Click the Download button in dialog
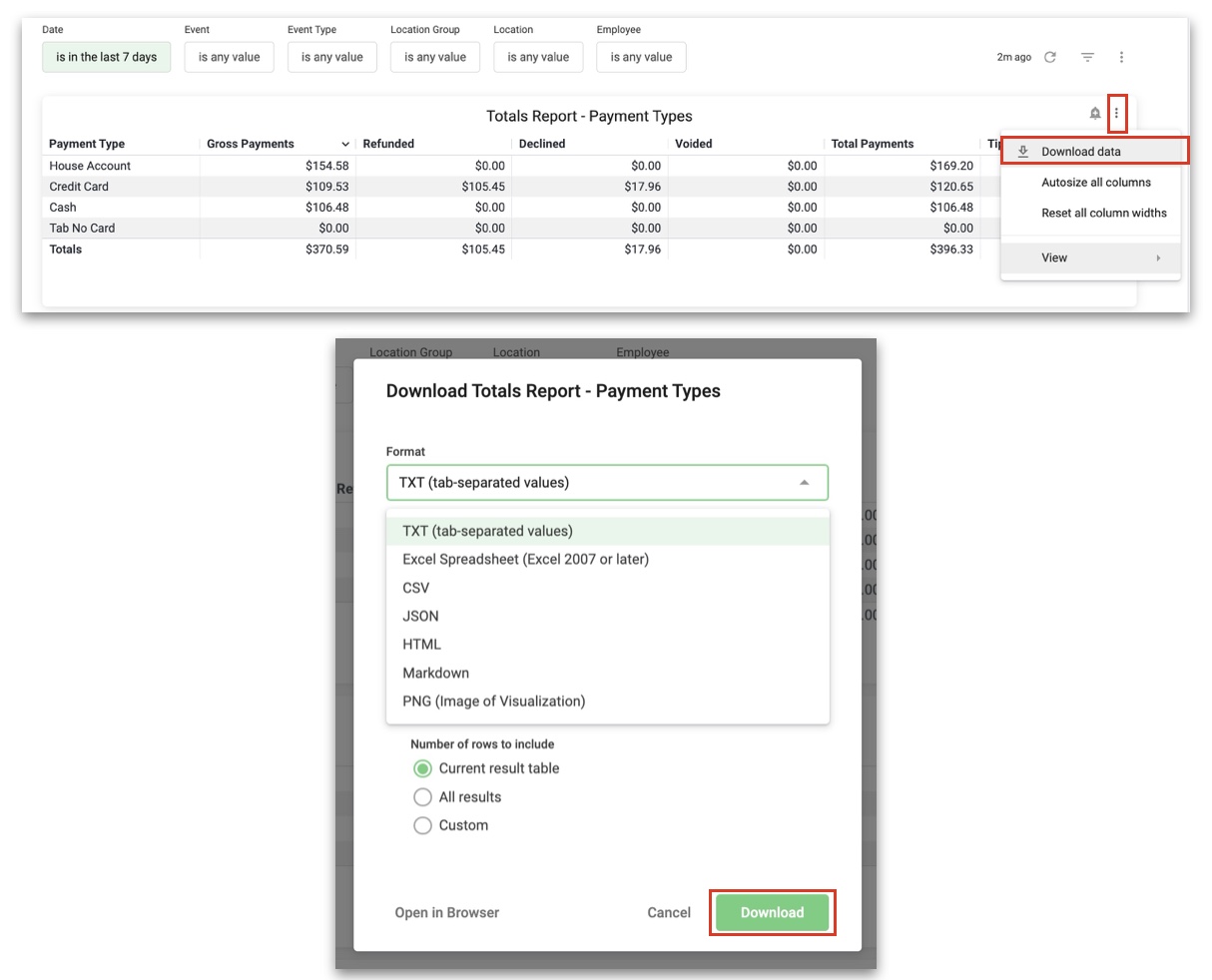 click(x=772, y=913)
